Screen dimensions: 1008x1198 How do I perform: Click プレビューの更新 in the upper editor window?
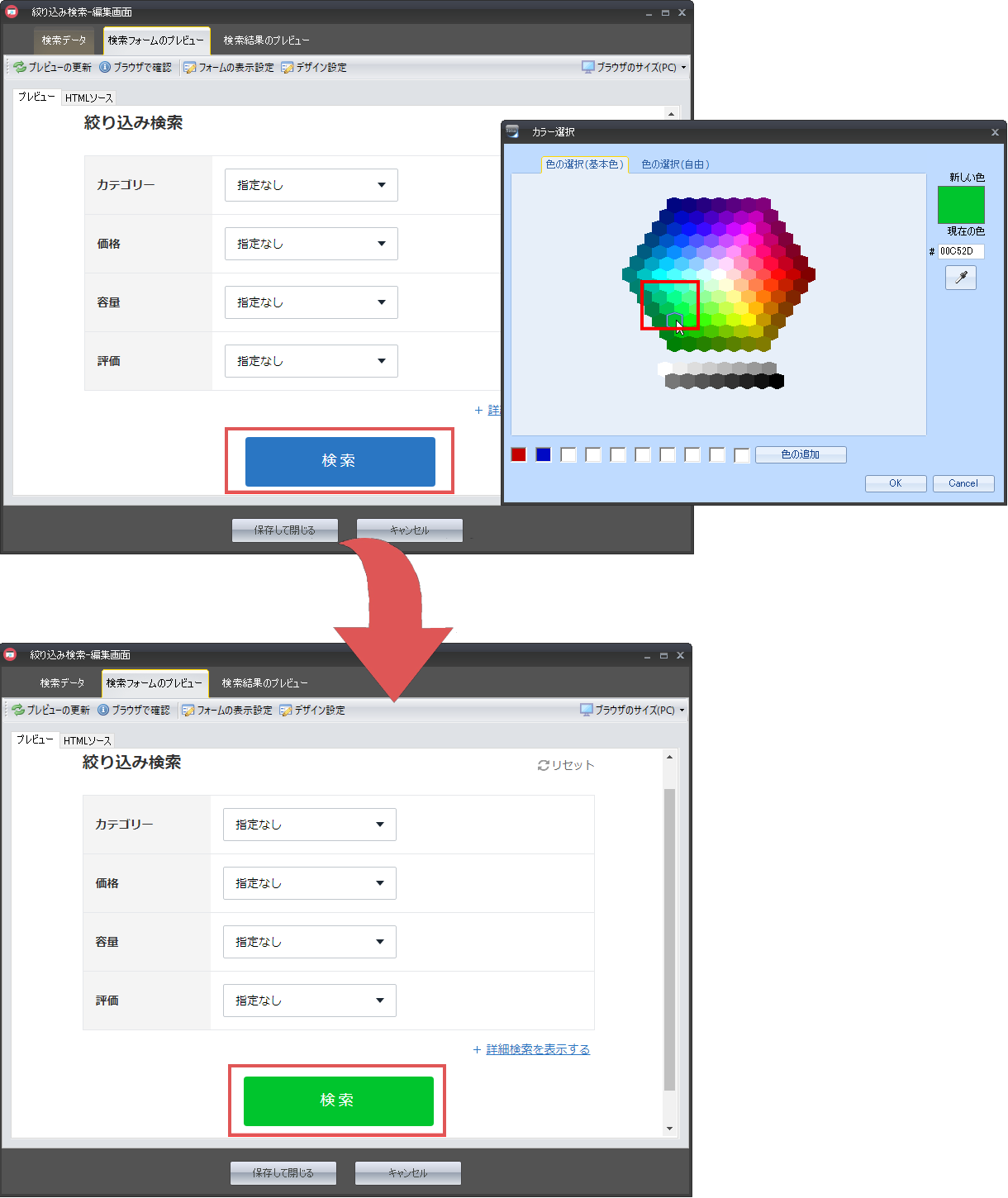53,68
